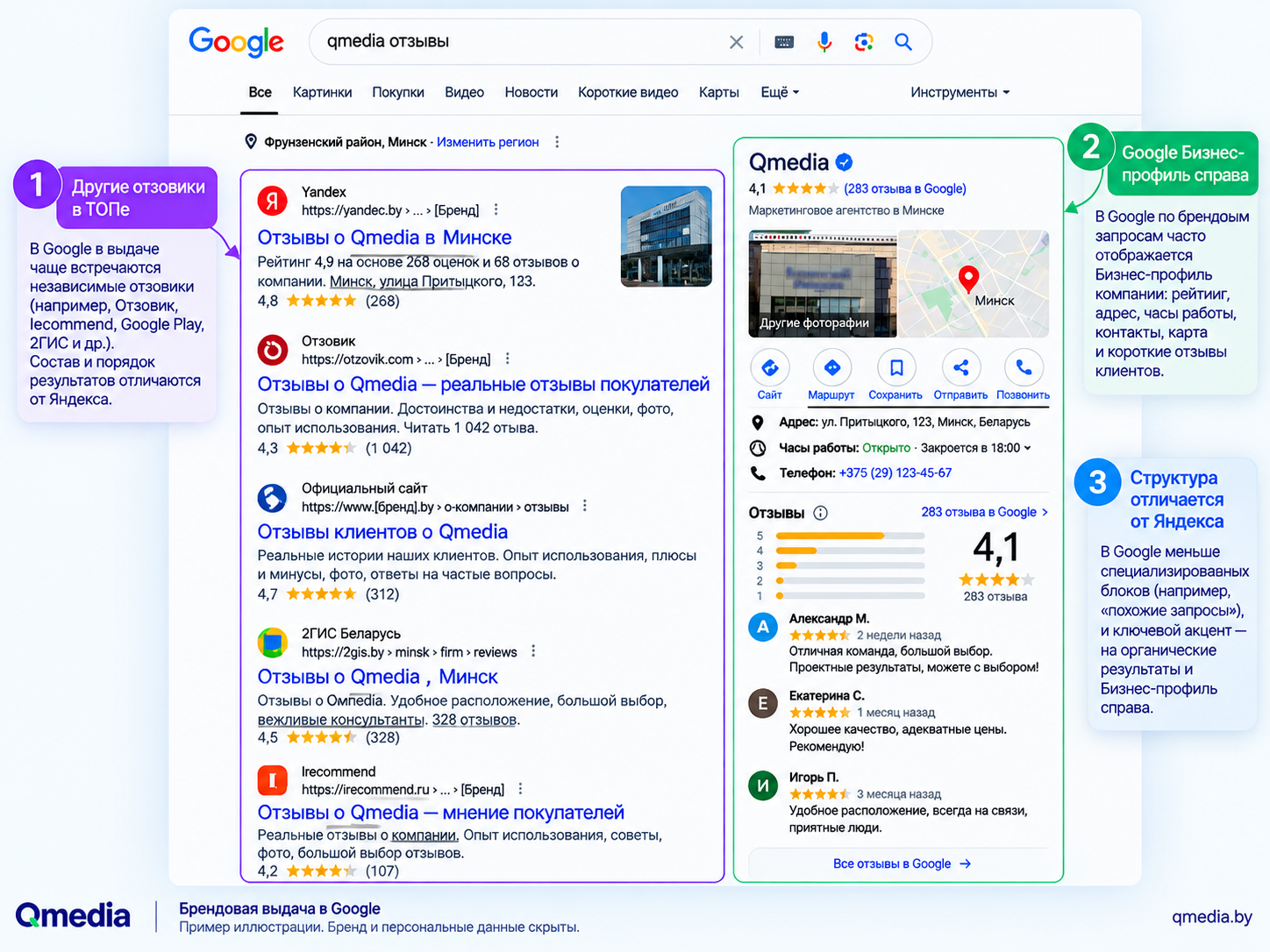Click the info icon next to Отзывы
Image resolution: width=1270 pixels, height=952 pixels.
[x=821, y=513]
